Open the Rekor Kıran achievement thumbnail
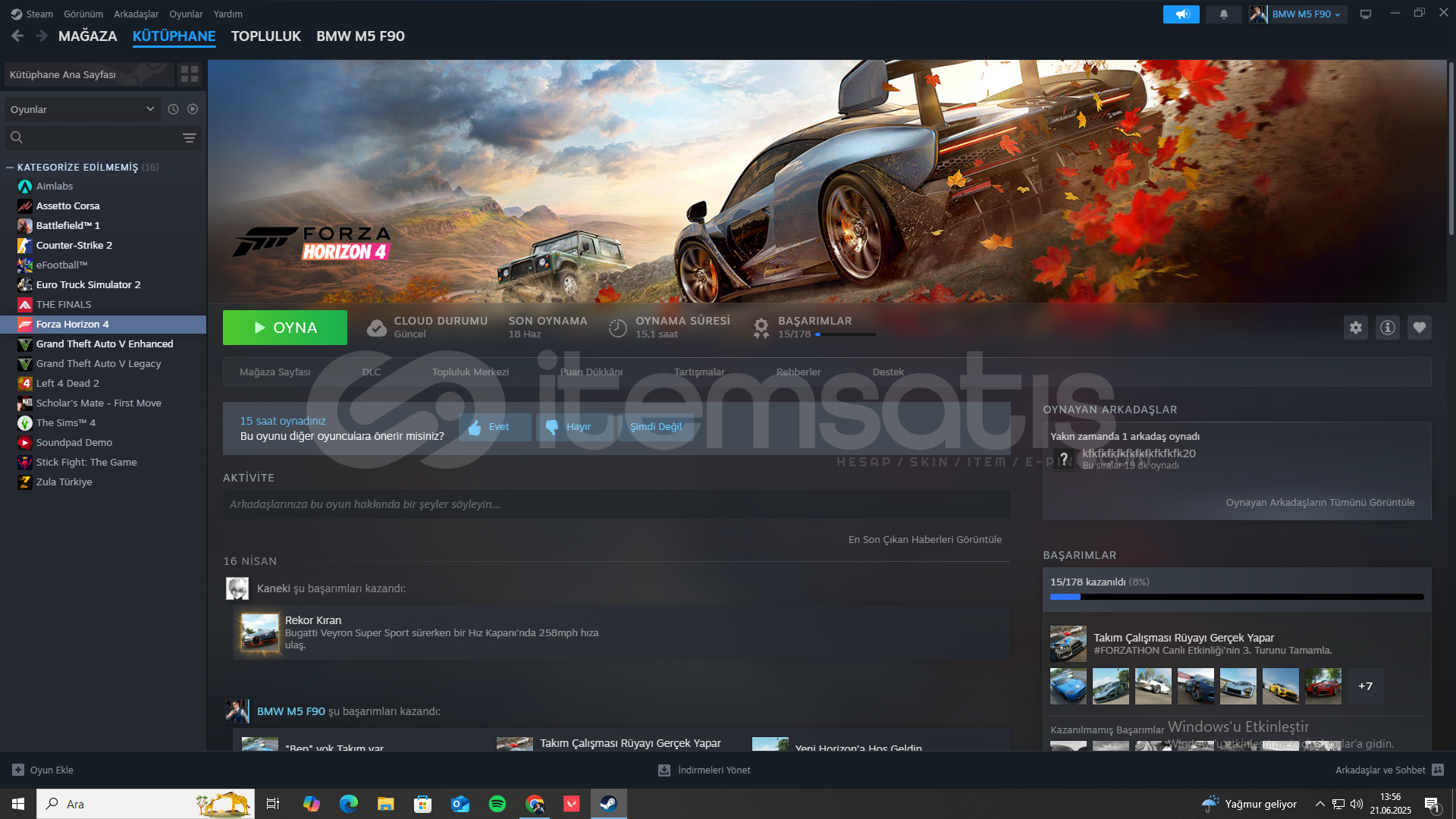Image resolution: width=1456 pixels, height=819 pixels. pyautogui.click(x=259, y=632)
